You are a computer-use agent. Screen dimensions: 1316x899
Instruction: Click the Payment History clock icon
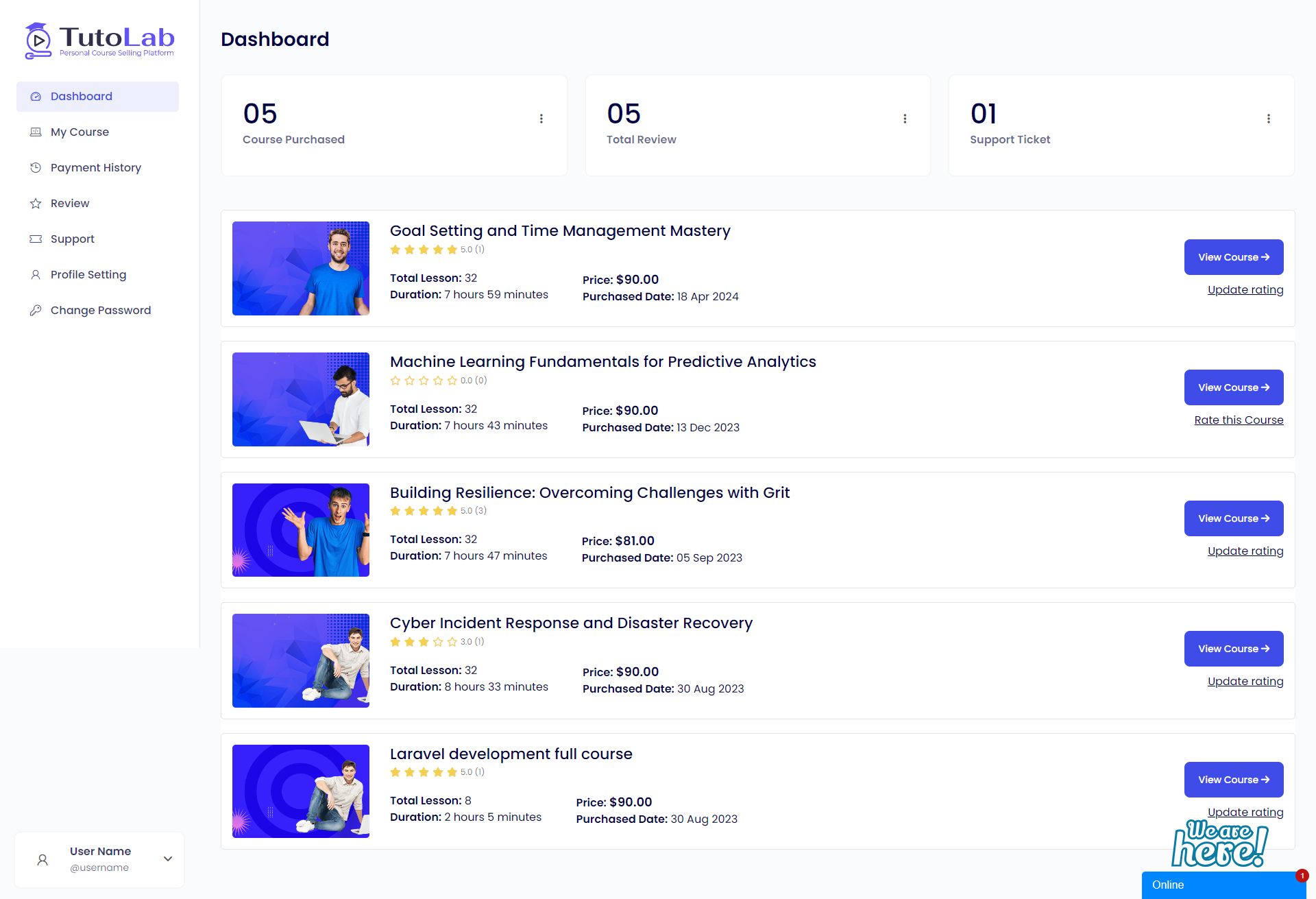(36, 168)
